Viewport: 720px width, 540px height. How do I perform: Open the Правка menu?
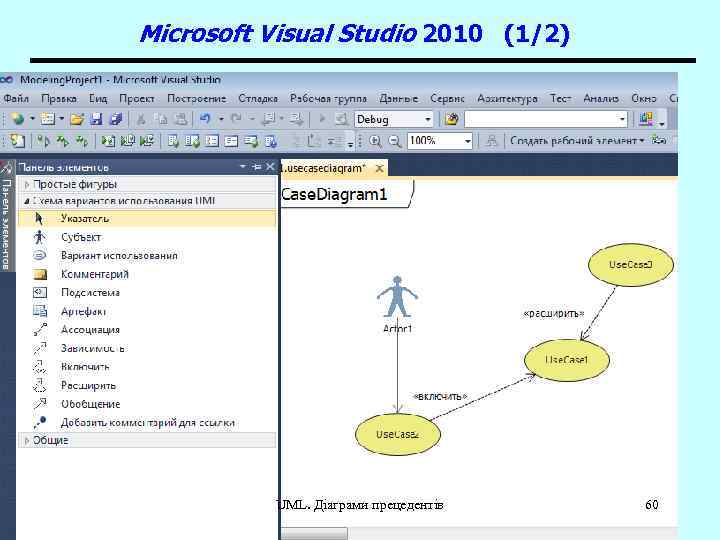click(x=59, y=99)
